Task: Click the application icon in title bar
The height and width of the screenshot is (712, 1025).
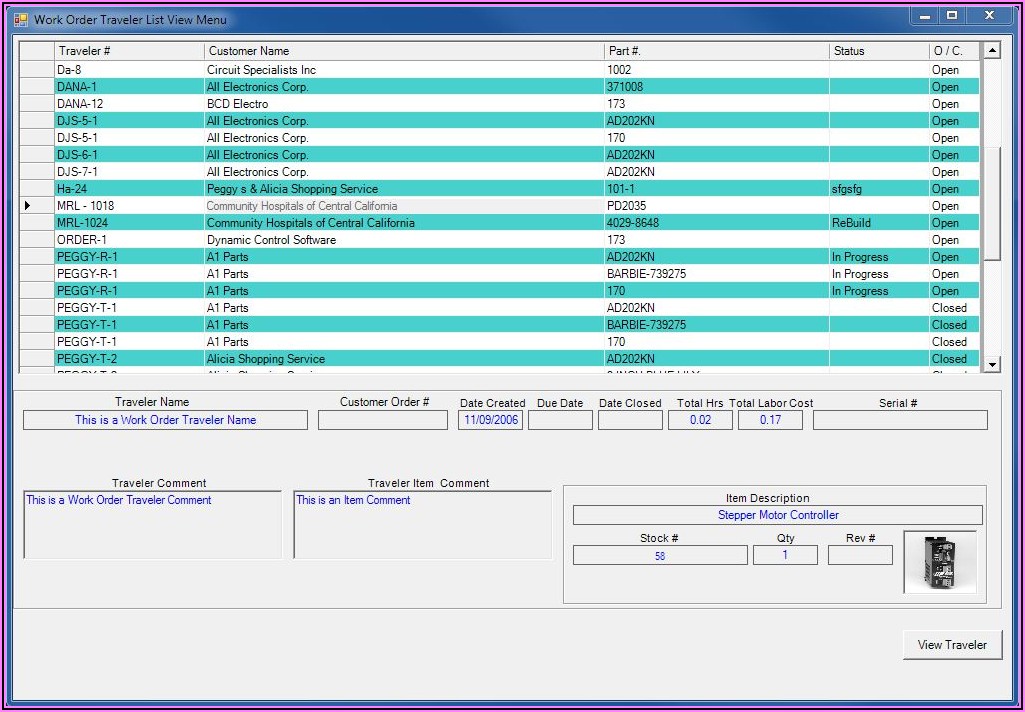Action: point(20,19)
